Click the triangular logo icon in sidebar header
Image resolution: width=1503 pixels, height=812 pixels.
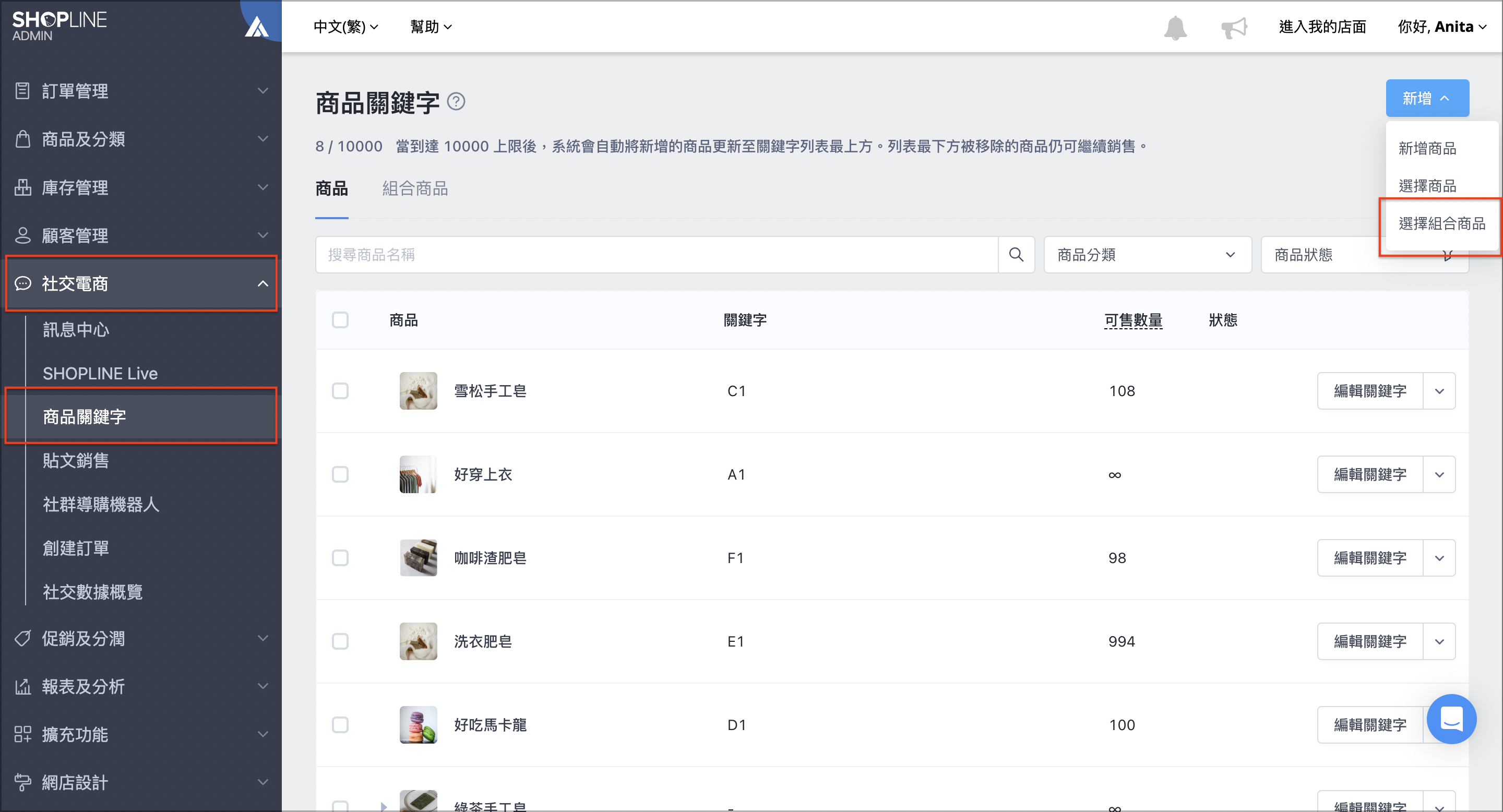(x=256, y=27)
